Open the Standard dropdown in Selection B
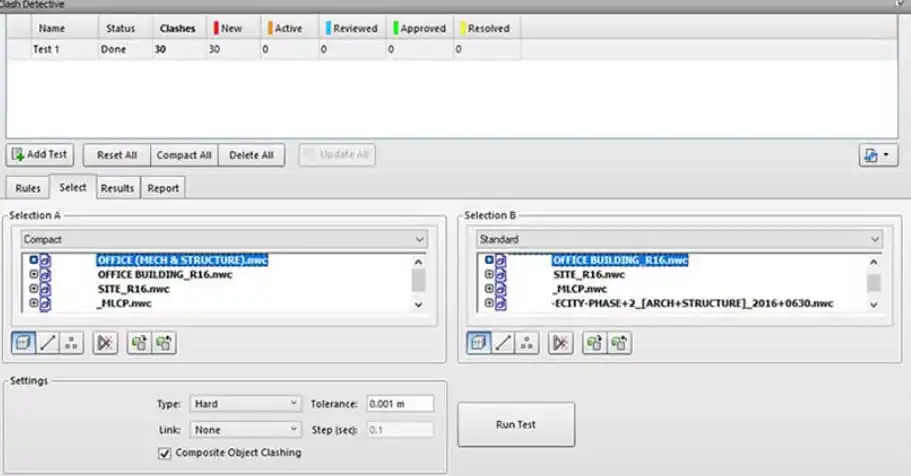 679,239
